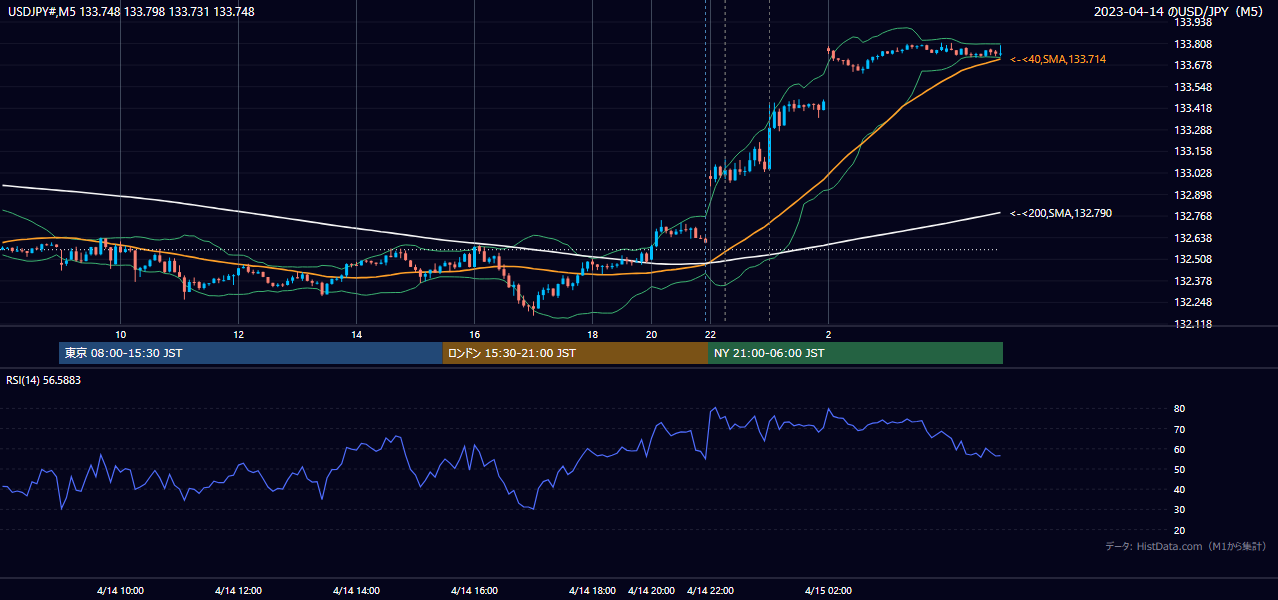Click the 4/14 20:00 bottom time label

point(651,590)
